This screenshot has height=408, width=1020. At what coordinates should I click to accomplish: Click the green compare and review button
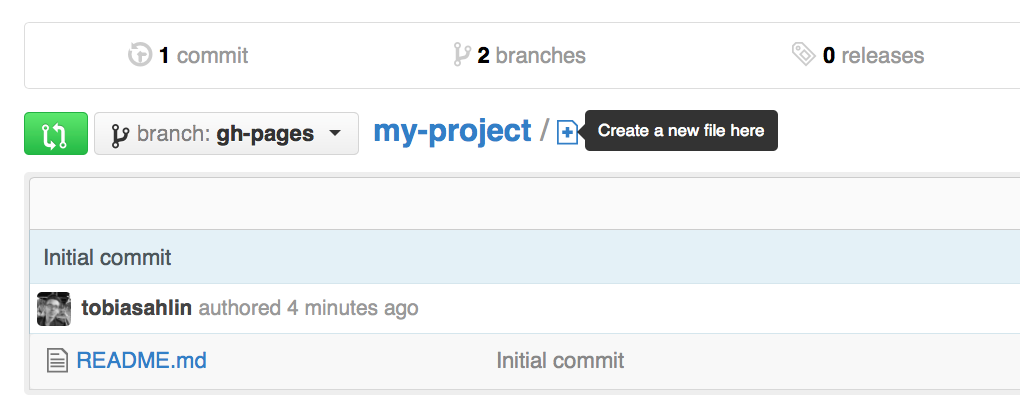(x=56, y=133)
